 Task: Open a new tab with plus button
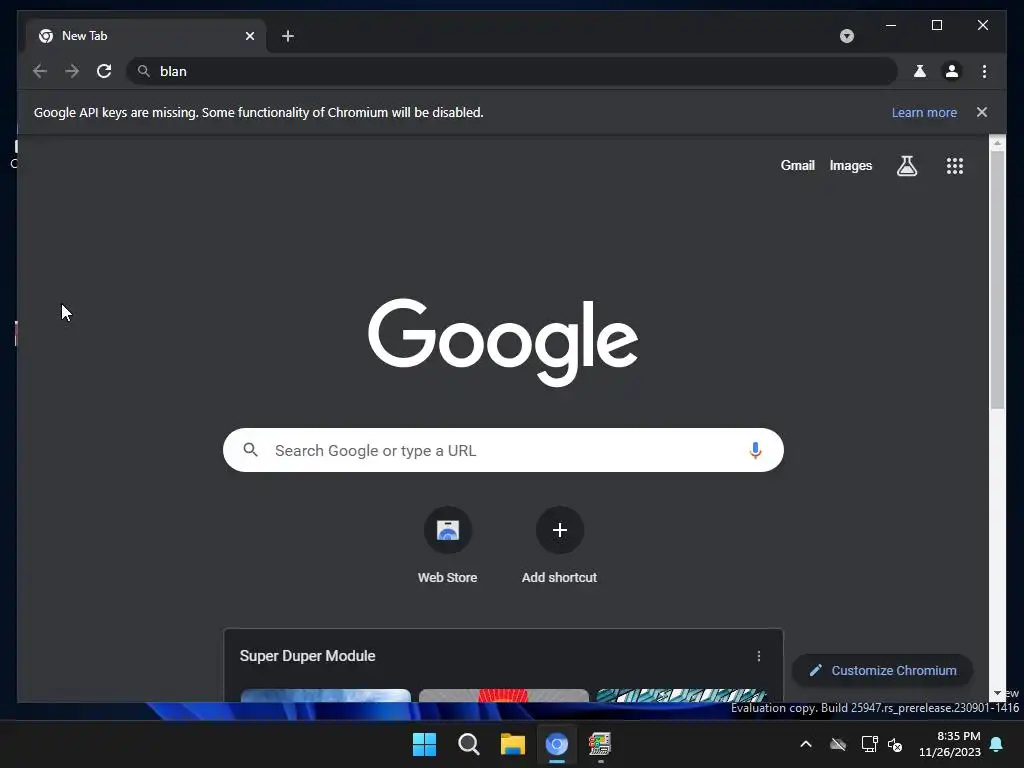click(x=288, y=36)
